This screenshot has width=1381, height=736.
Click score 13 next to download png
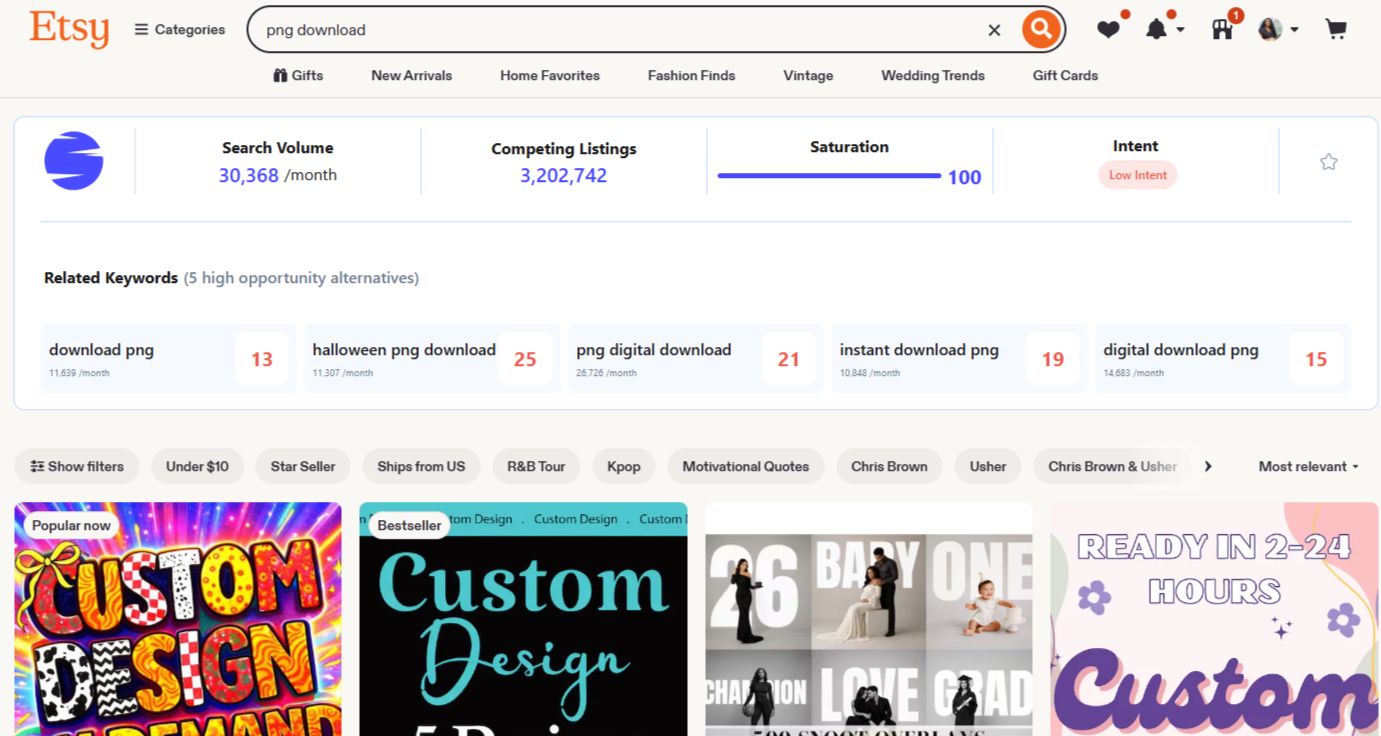(262, 359)
